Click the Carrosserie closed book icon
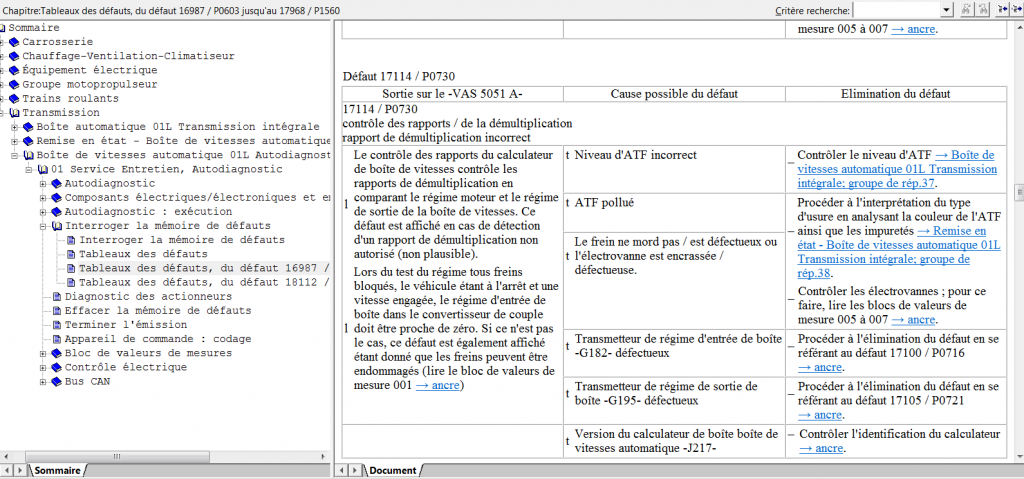Viewport: 1024px width, 479px height. pos(15,42)
